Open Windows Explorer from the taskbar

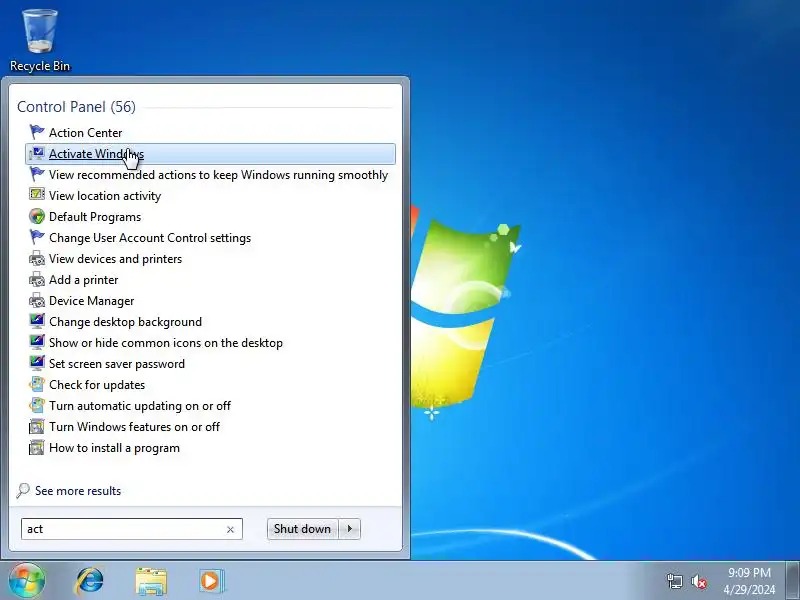pyautogui.click(x=151, y=581)
